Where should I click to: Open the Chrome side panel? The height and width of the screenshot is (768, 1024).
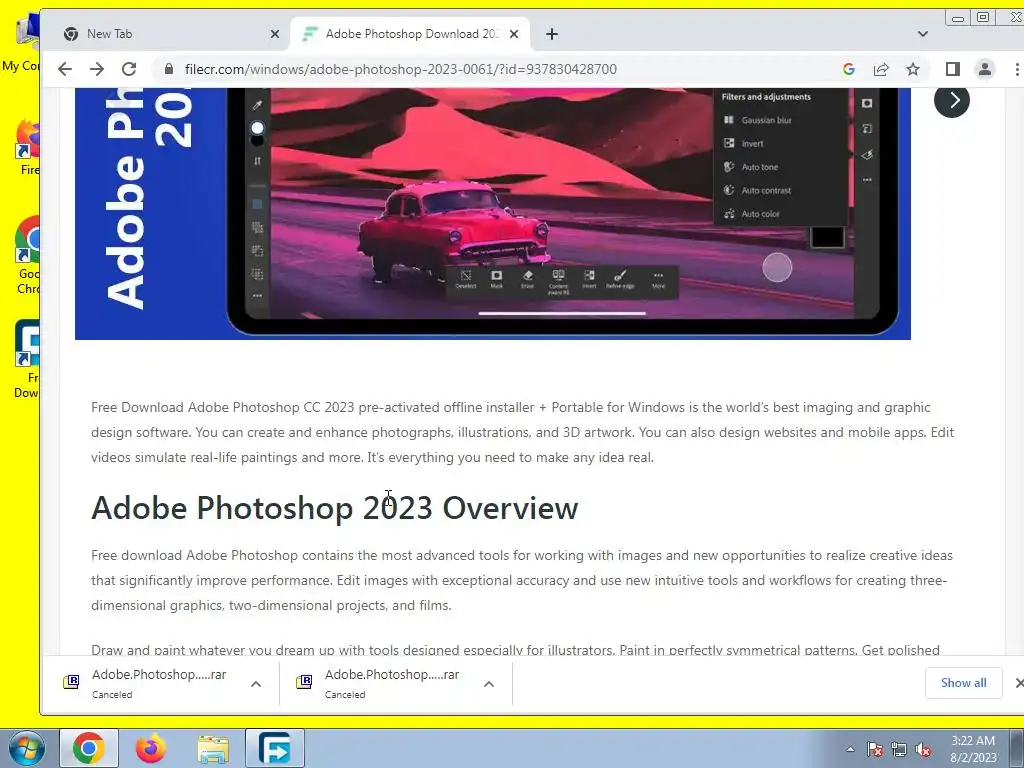953,69
